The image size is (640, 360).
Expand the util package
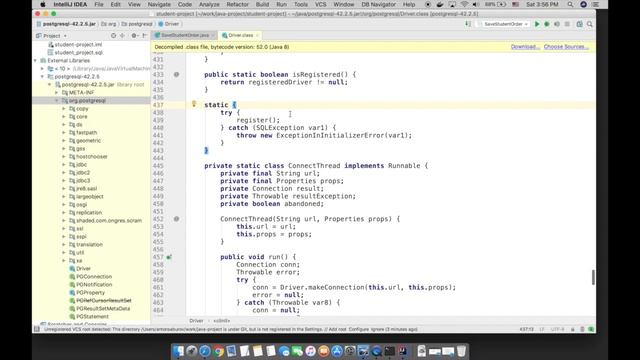64,253
